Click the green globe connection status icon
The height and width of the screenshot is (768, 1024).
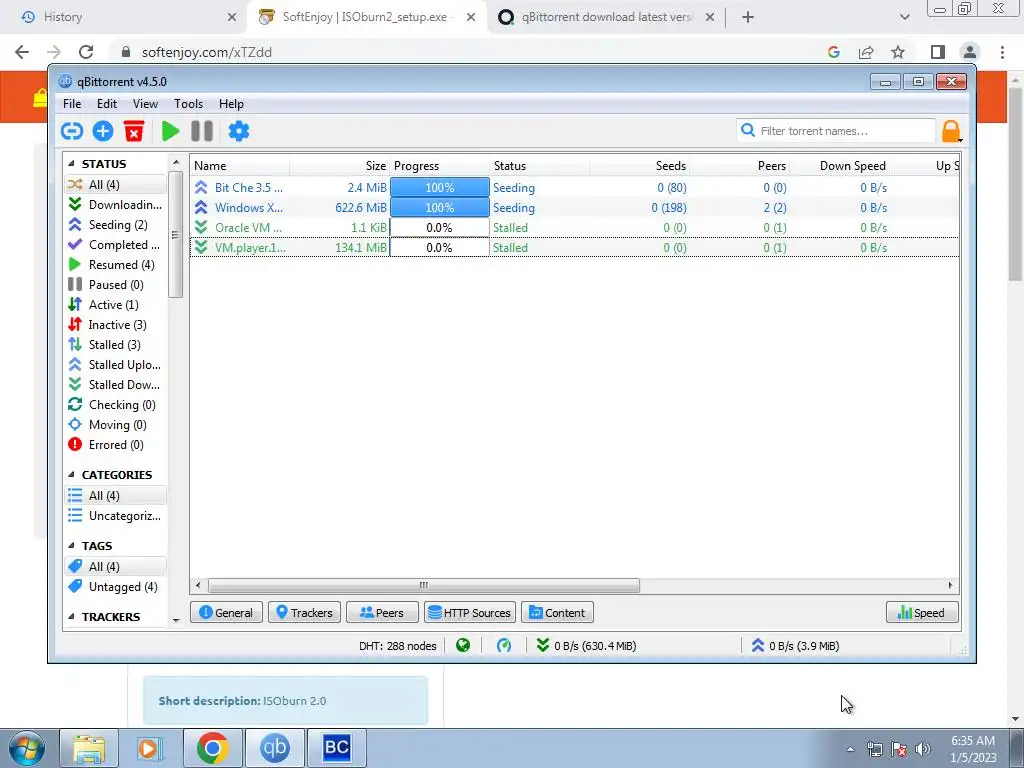463,646
